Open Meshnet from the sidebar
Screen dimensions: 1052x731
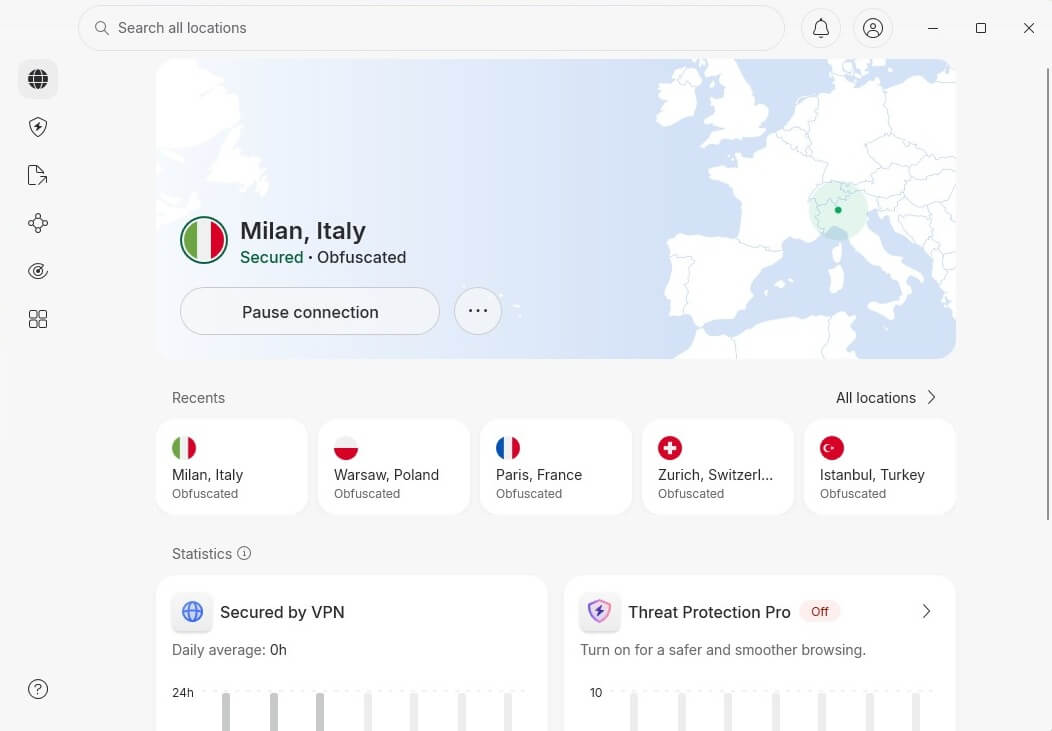pos(37,223)
